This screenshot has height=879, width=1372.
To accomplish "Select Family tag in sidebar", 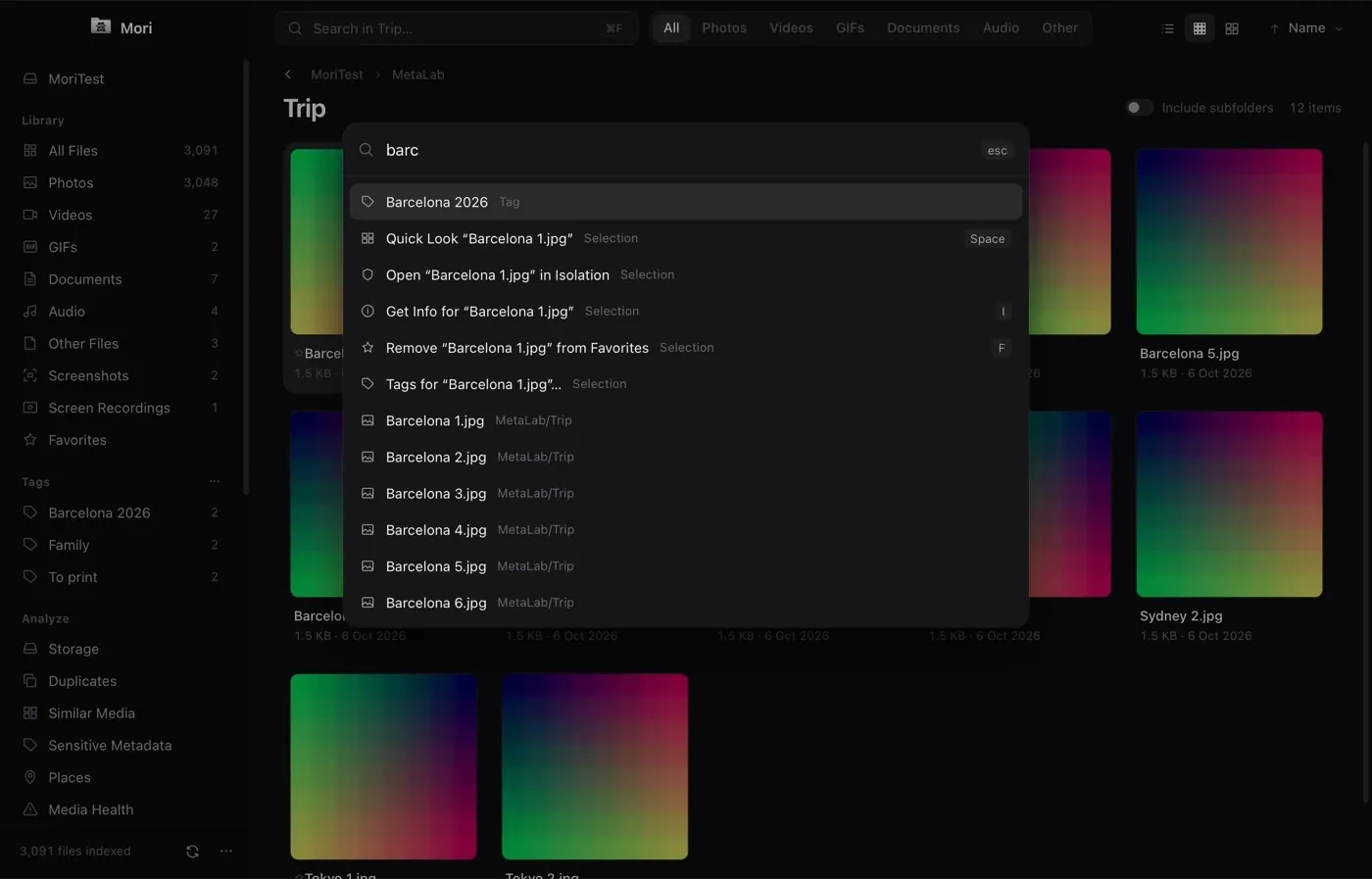I will tap(121, 545).
